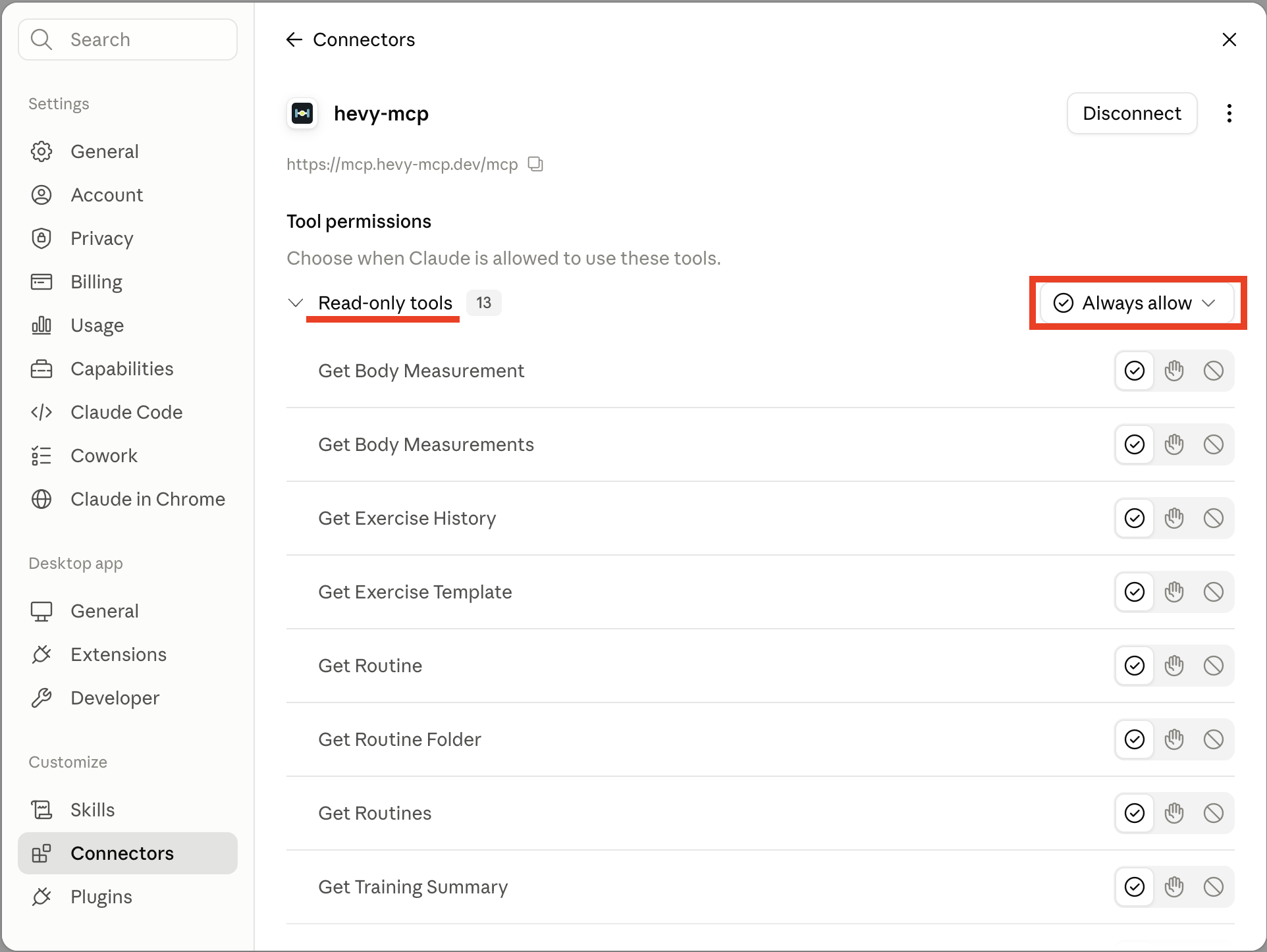
Task: Always allow plural "Get Routines" tool
Action: click(x=1135, y=813)
